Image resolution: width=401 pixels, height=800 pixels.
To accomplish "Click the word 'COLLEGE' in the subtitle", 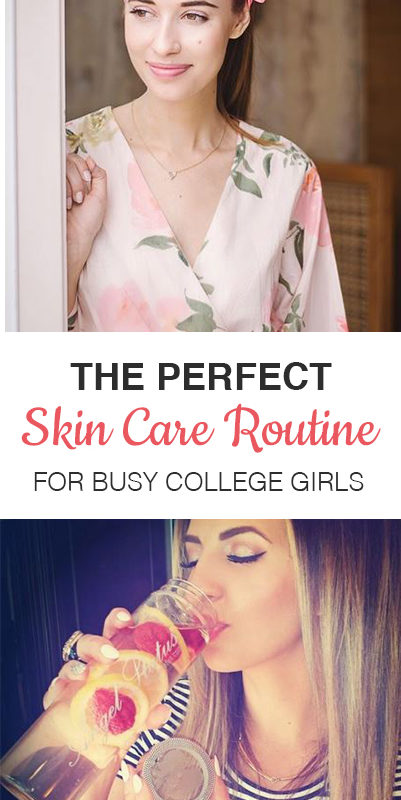I will pos(220,482).
